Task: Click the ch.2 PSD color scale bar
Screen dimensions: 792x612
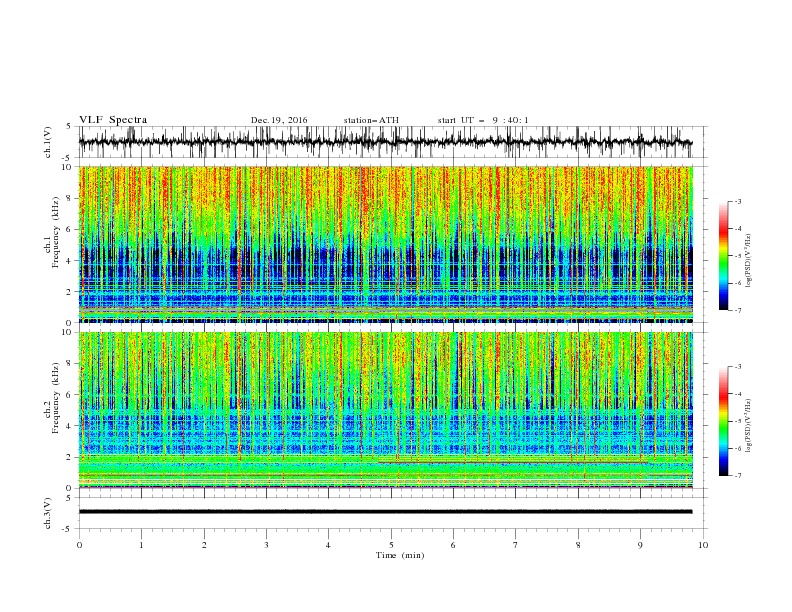Action: [724, 421]
